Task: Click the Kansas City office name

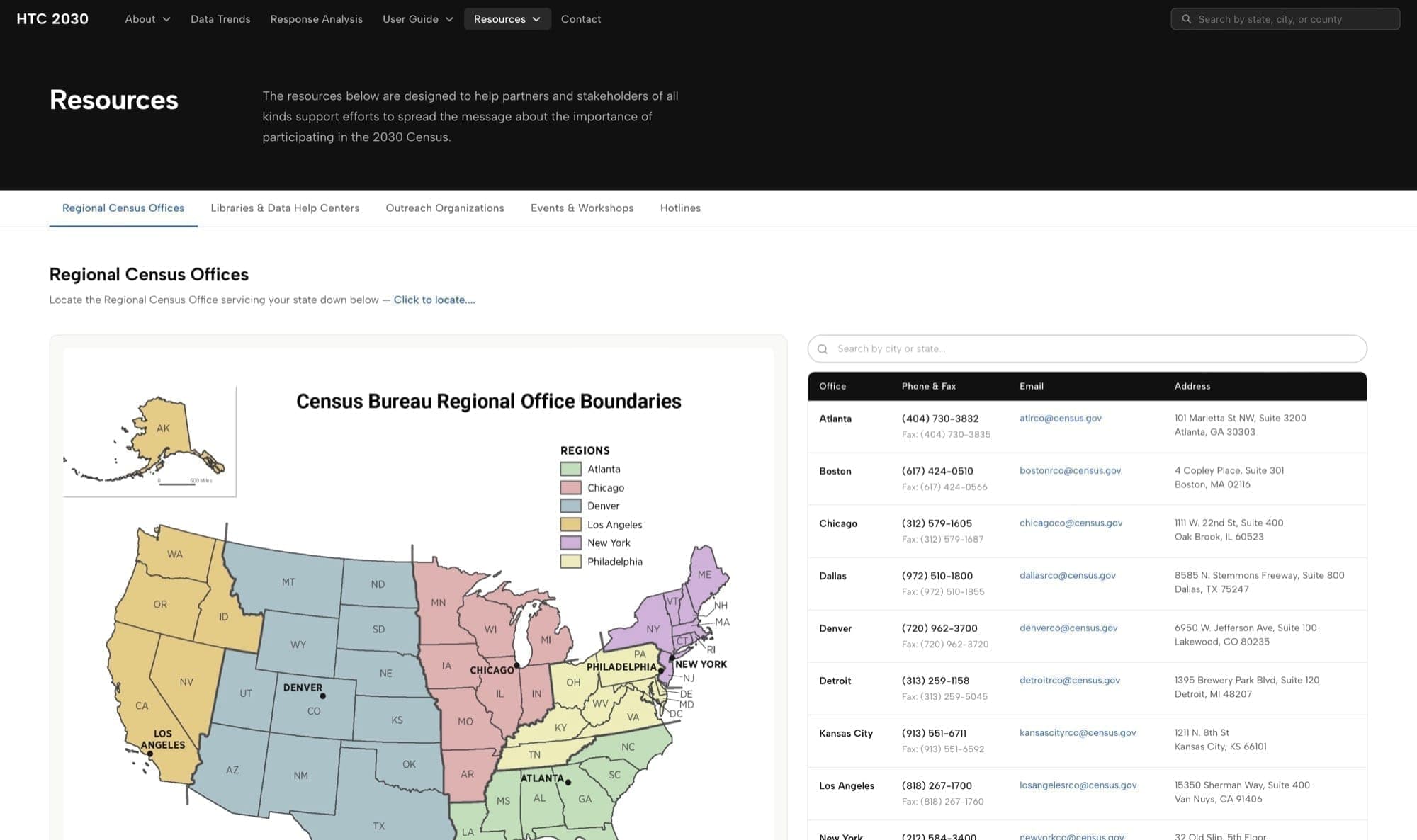Action: (846, 733)
